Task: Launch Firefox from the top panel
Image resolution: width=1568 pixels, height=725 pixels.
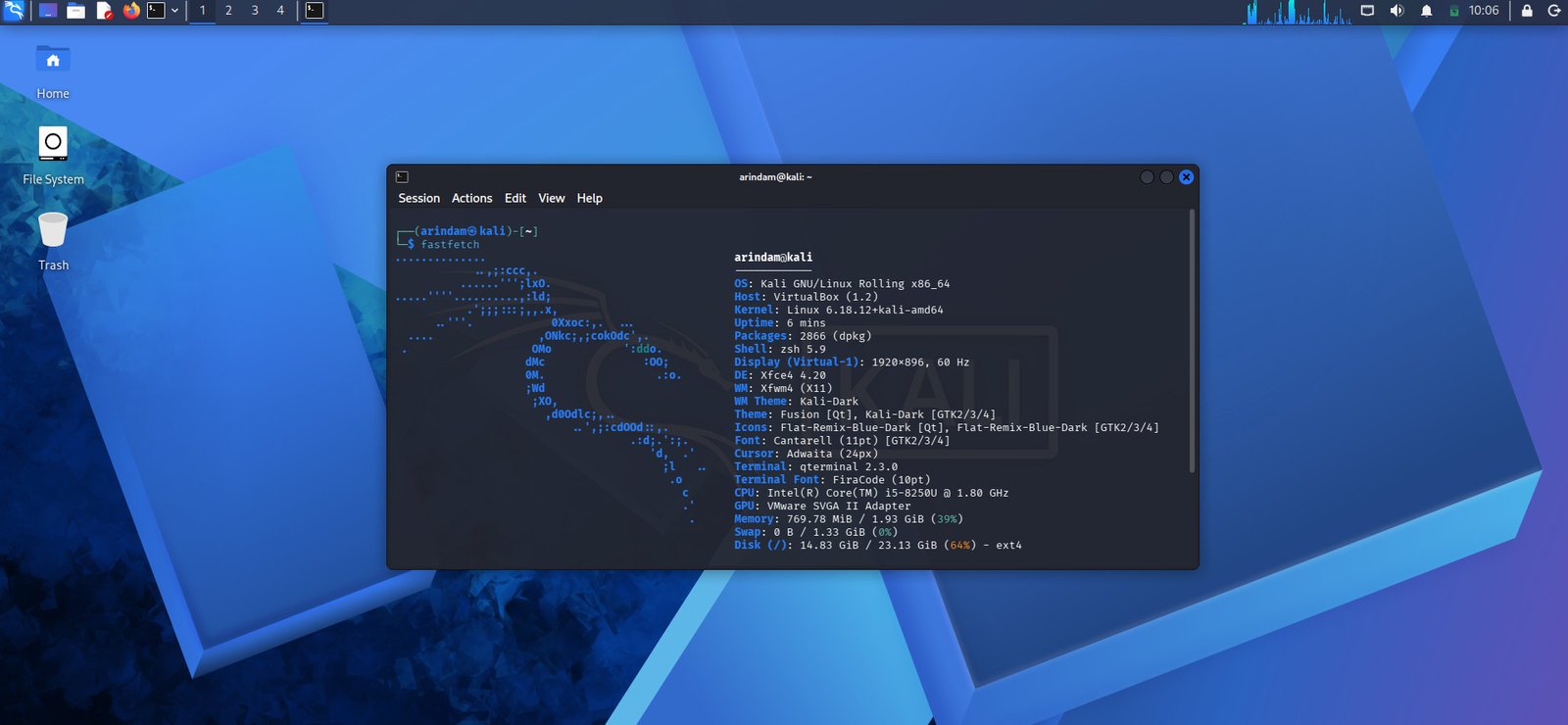Action: point(131,11)
